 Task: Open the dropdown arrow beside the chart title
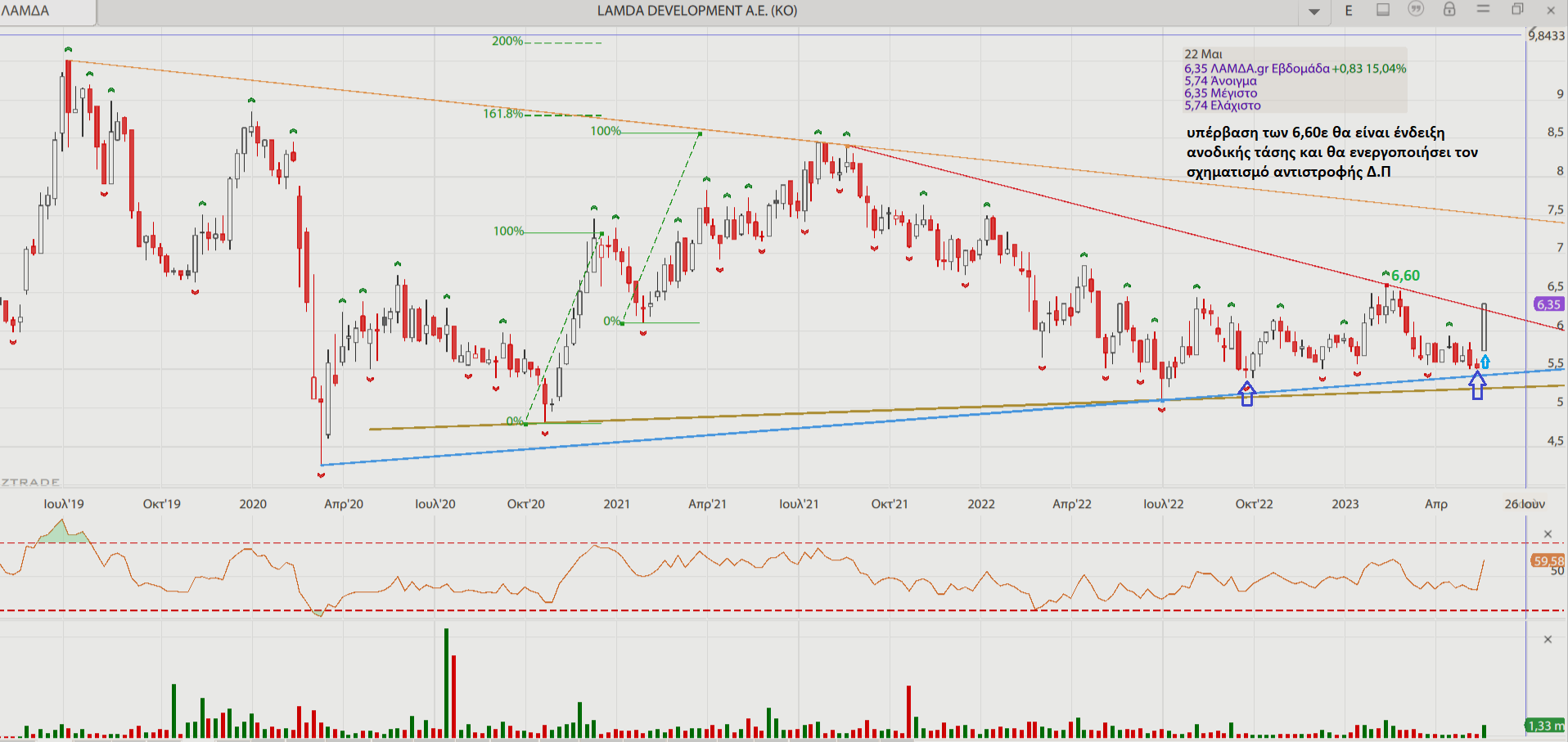pos(1314,11)
